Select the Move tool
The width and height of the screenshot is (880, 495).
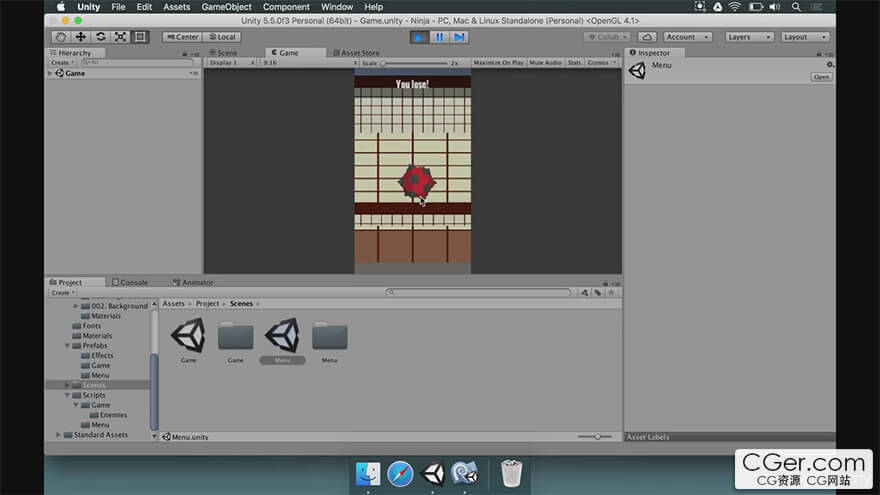click(81, 37)
